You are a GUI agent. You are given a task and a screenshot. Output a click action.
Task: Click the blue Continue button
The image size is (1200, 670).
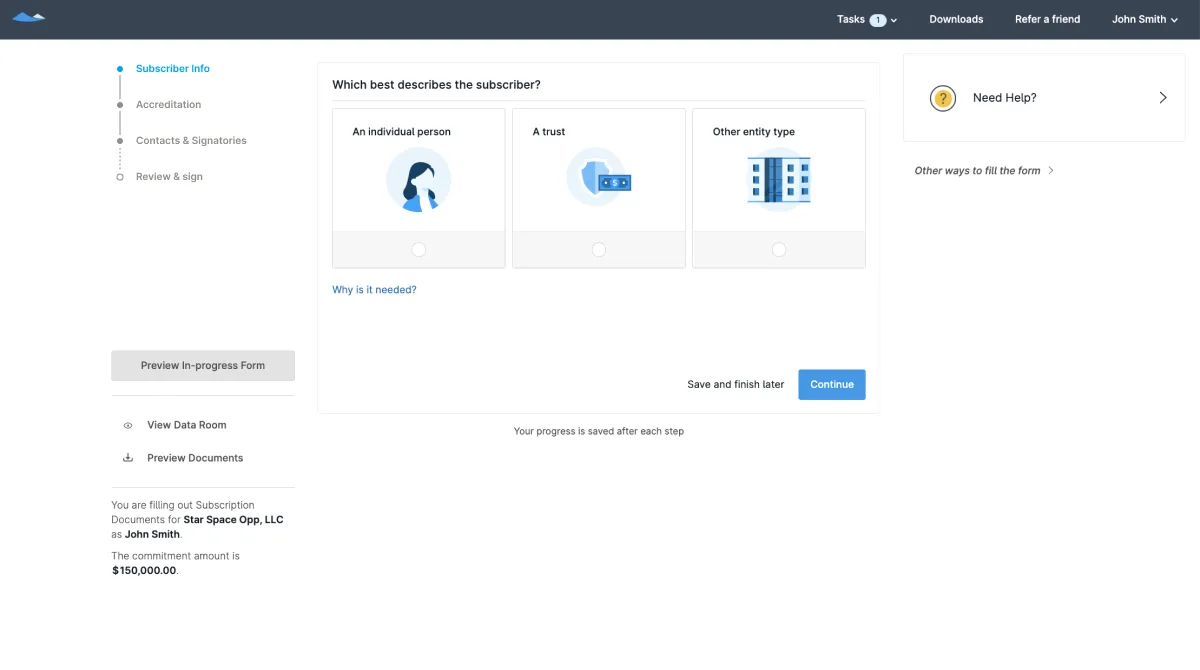pyautogui.click(x=832, y=384)
